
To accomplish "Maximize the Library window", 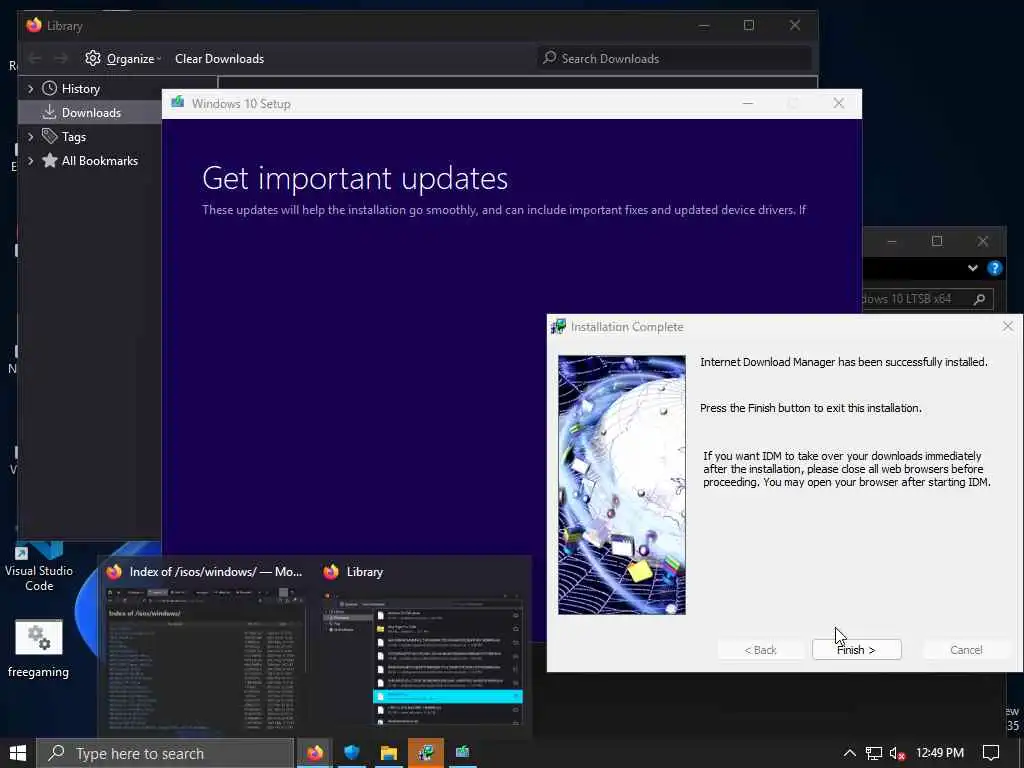I will point(749,25).
